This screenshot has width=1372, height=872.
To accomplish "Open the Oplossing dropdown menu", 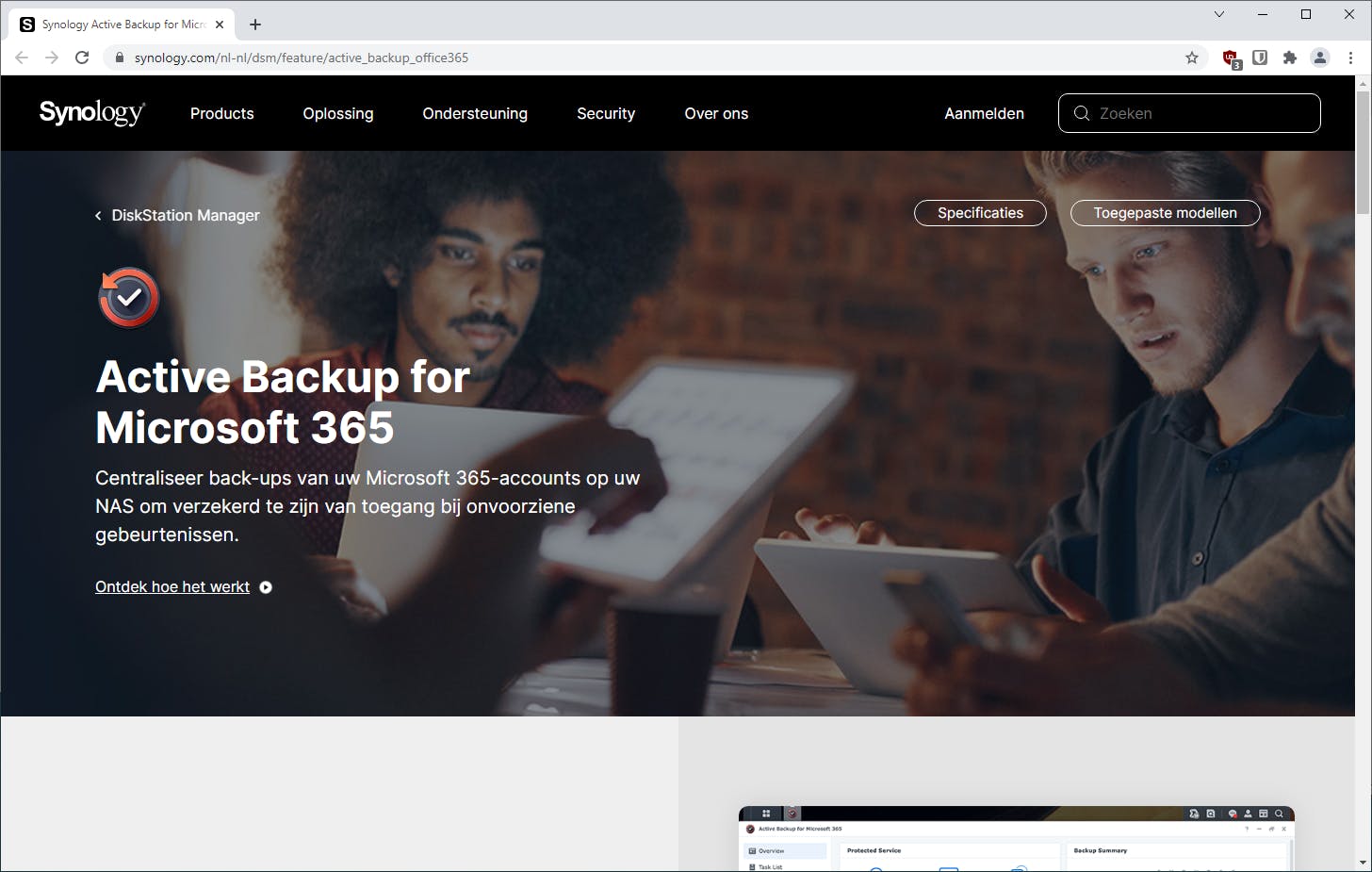I will click(337, 113).
